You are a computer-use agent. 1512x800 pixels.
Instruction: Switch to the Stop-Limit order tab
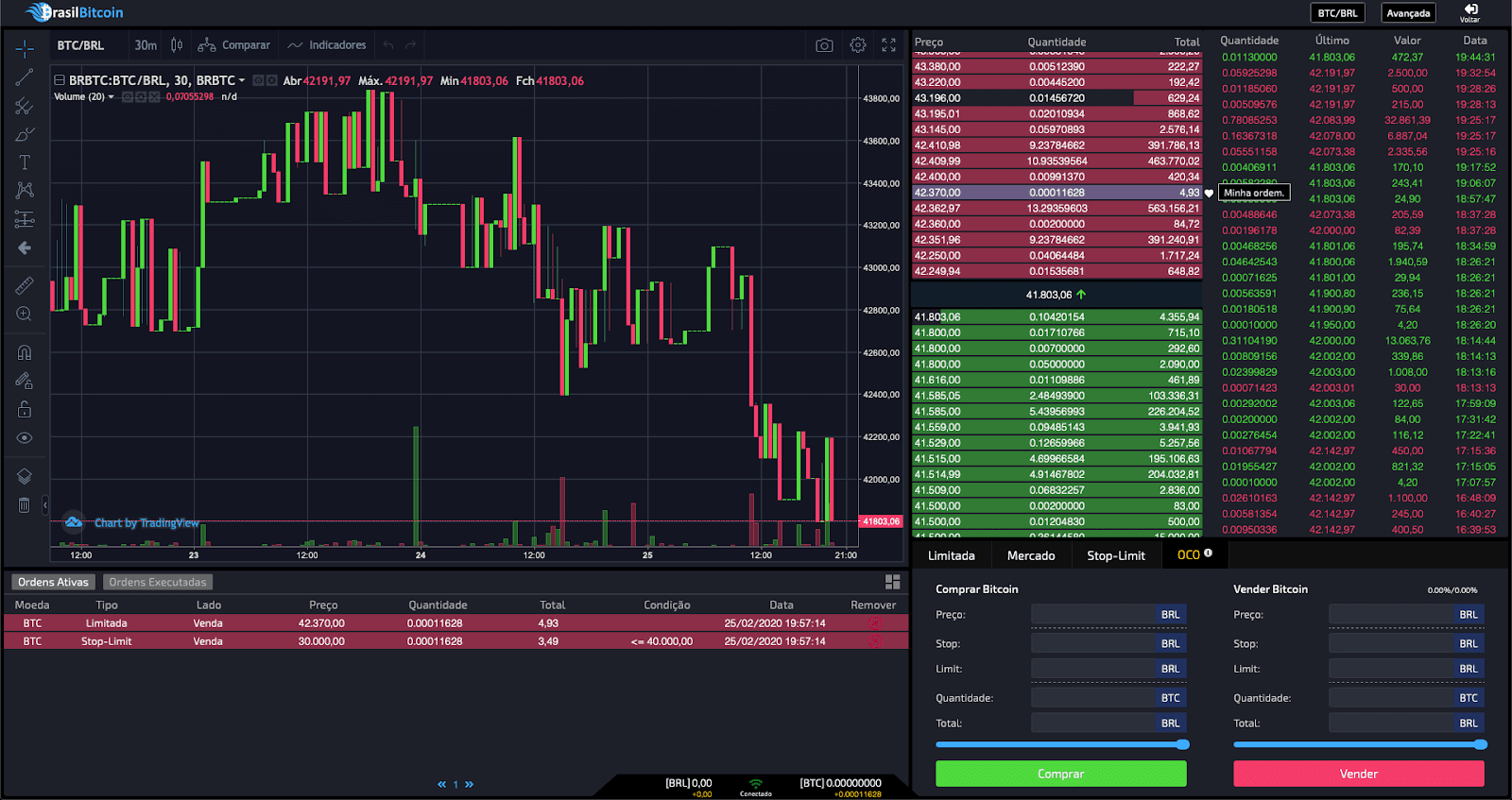click(1115, 555)
